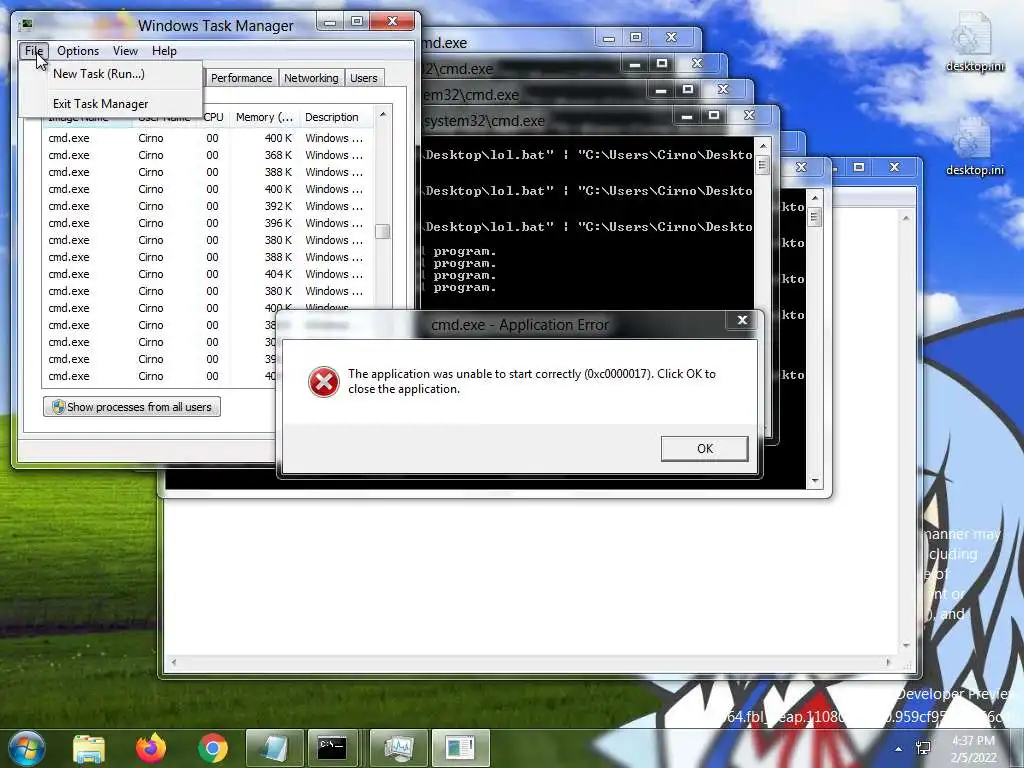Open the rightmost taskbar window button
1024x768 pixels.
(x=460, y=748)
